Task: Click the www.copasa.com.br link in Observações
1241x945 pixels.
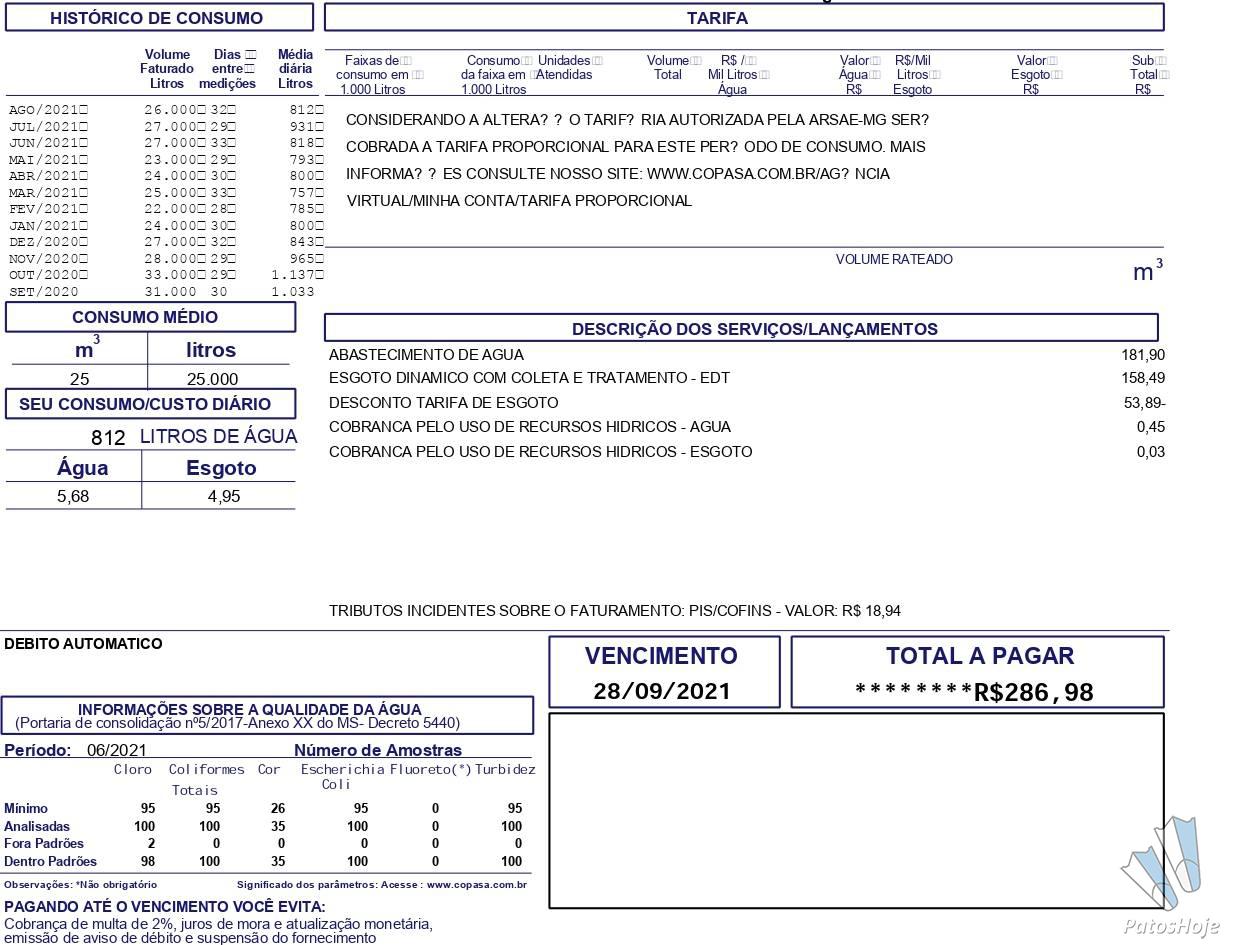Action: coord(476,885)
